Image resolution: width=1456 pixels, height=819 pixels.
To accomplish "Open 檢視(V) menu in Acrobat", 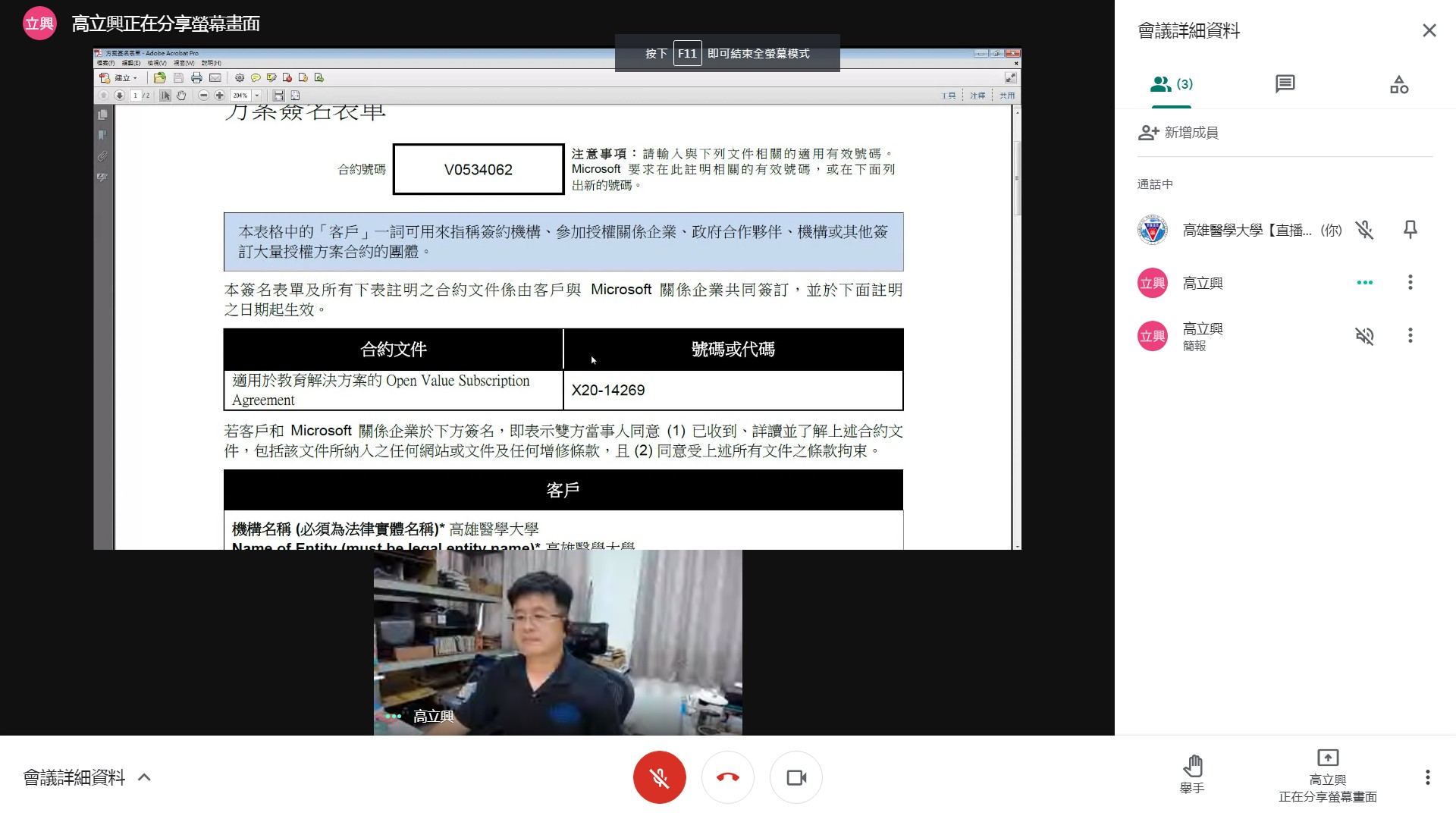I will (x=157, y=63).
